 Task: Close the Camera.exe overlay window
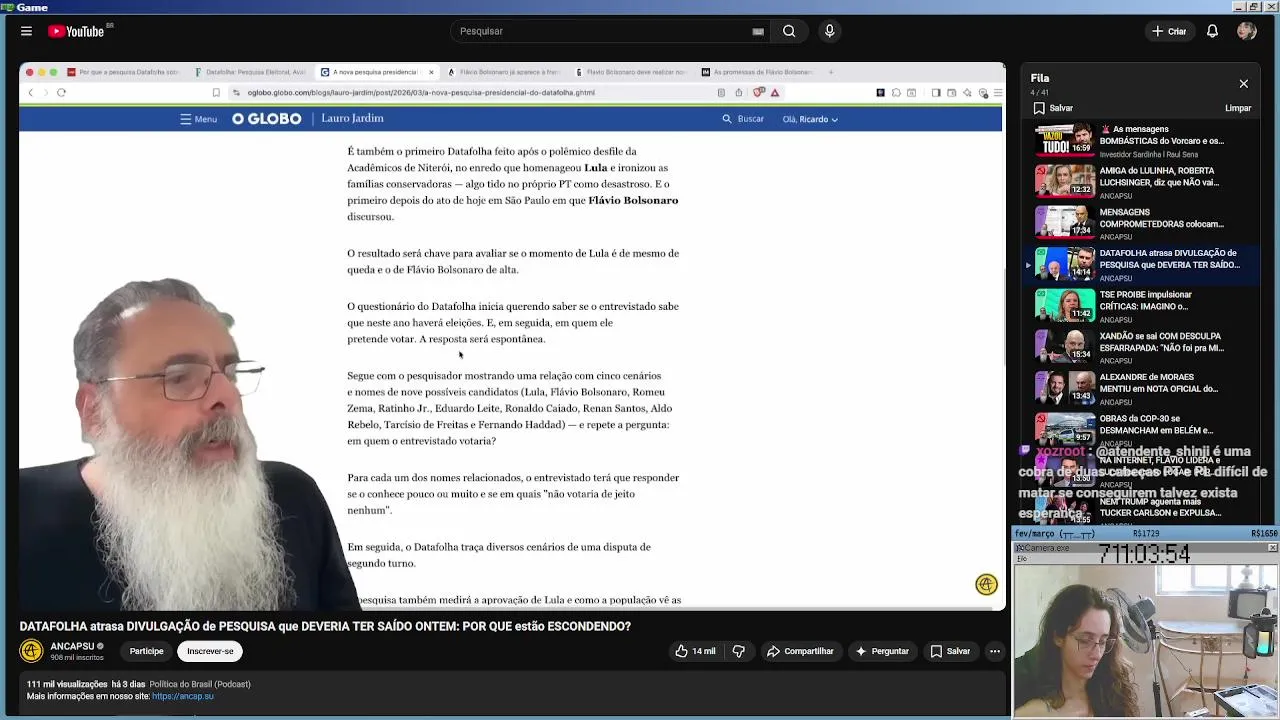tap(1272, 548)
